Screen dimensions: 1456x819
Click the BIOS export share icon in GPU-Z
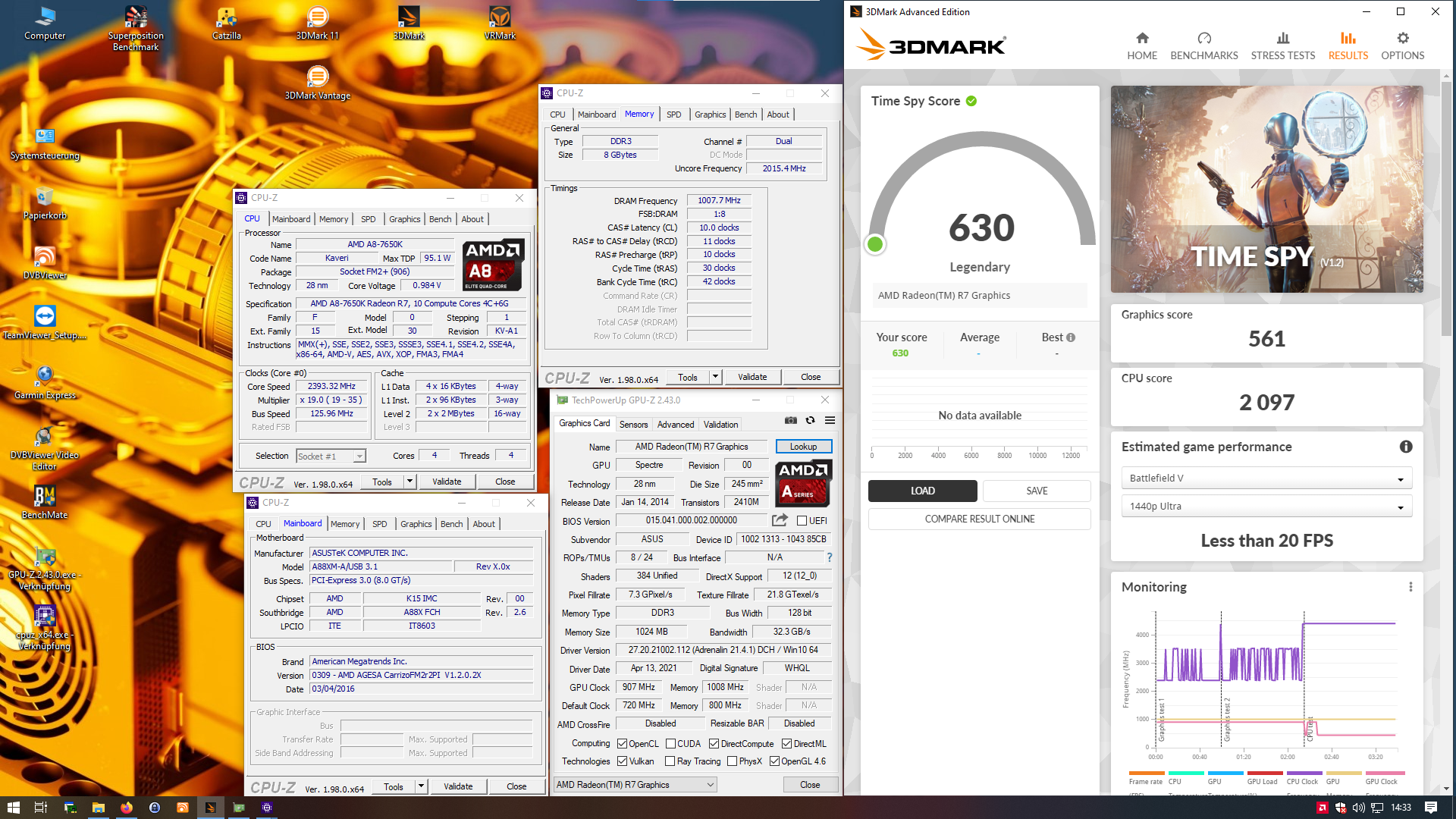[x=780, y=520]
